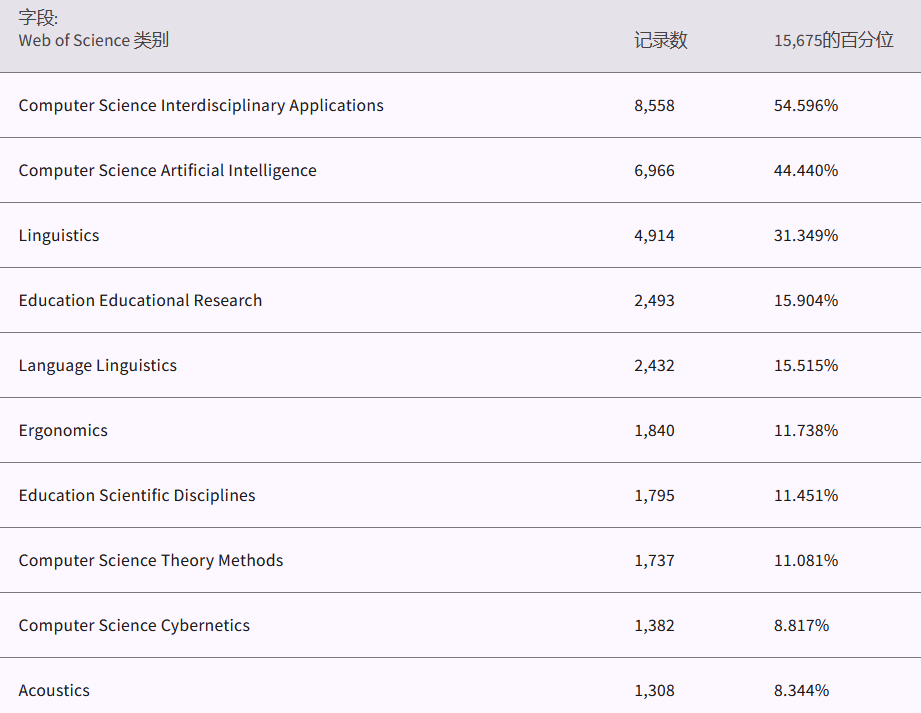This screenshot has width=921, height=713.
Task: Click the Acoustics category name
Action: (x=54, y=690)
